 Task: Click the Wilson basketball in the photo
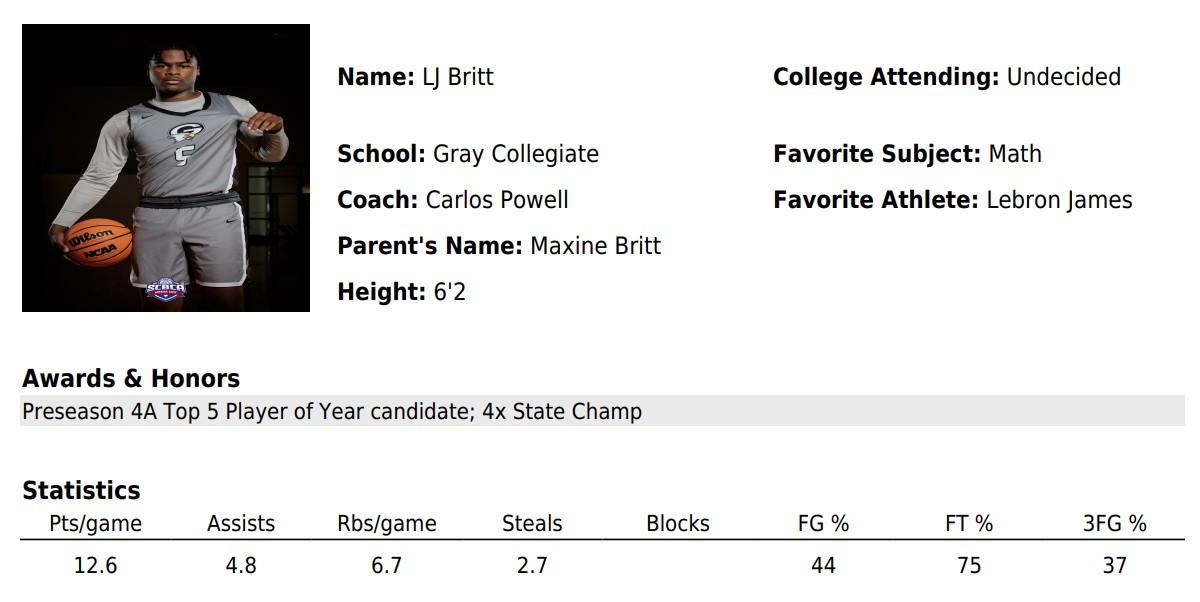(100, 243)
